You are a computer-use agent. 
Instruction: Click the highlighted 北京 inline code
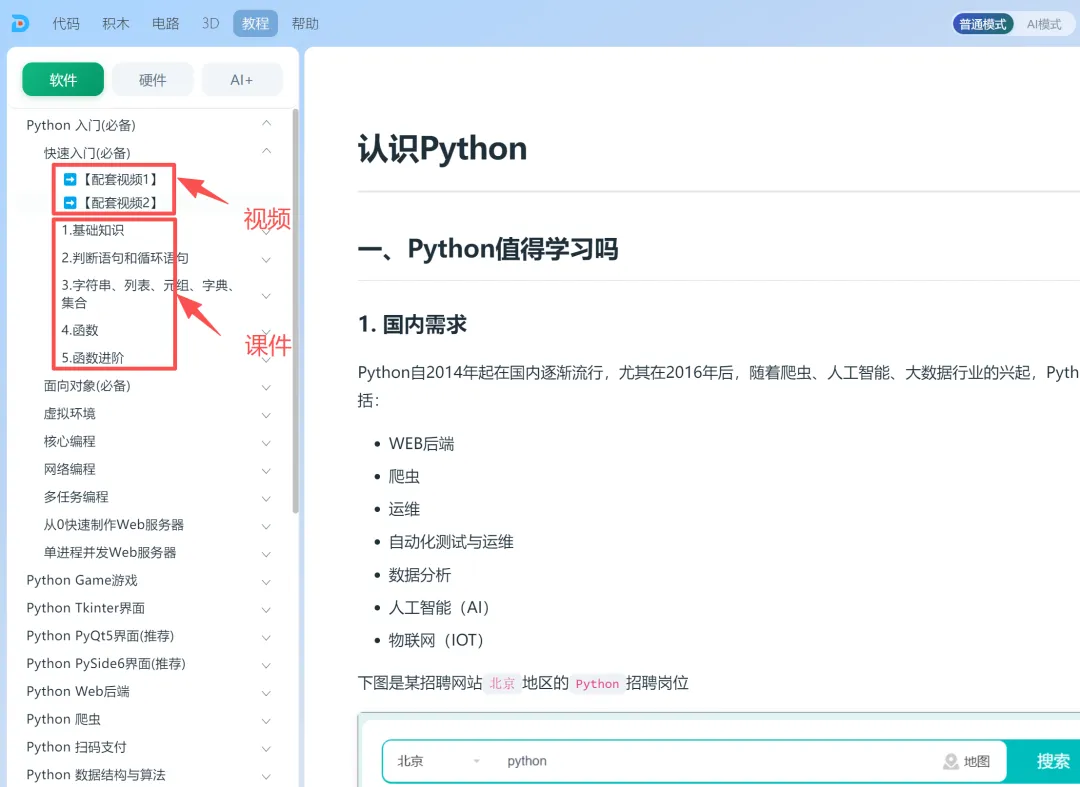pyautogui.click(x=502, y=683)
